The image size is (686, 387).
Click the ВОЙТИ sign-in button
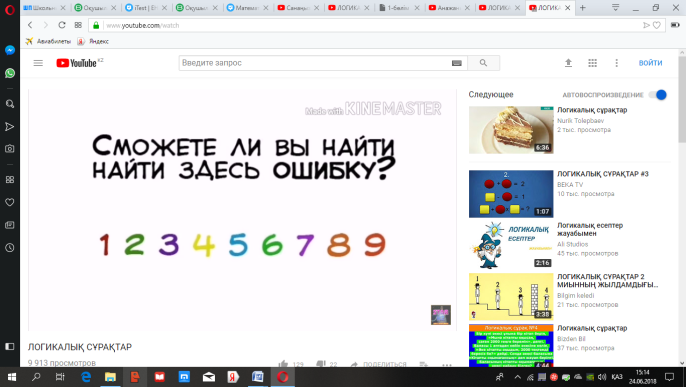pyautogui.click(x=651, y=63)
